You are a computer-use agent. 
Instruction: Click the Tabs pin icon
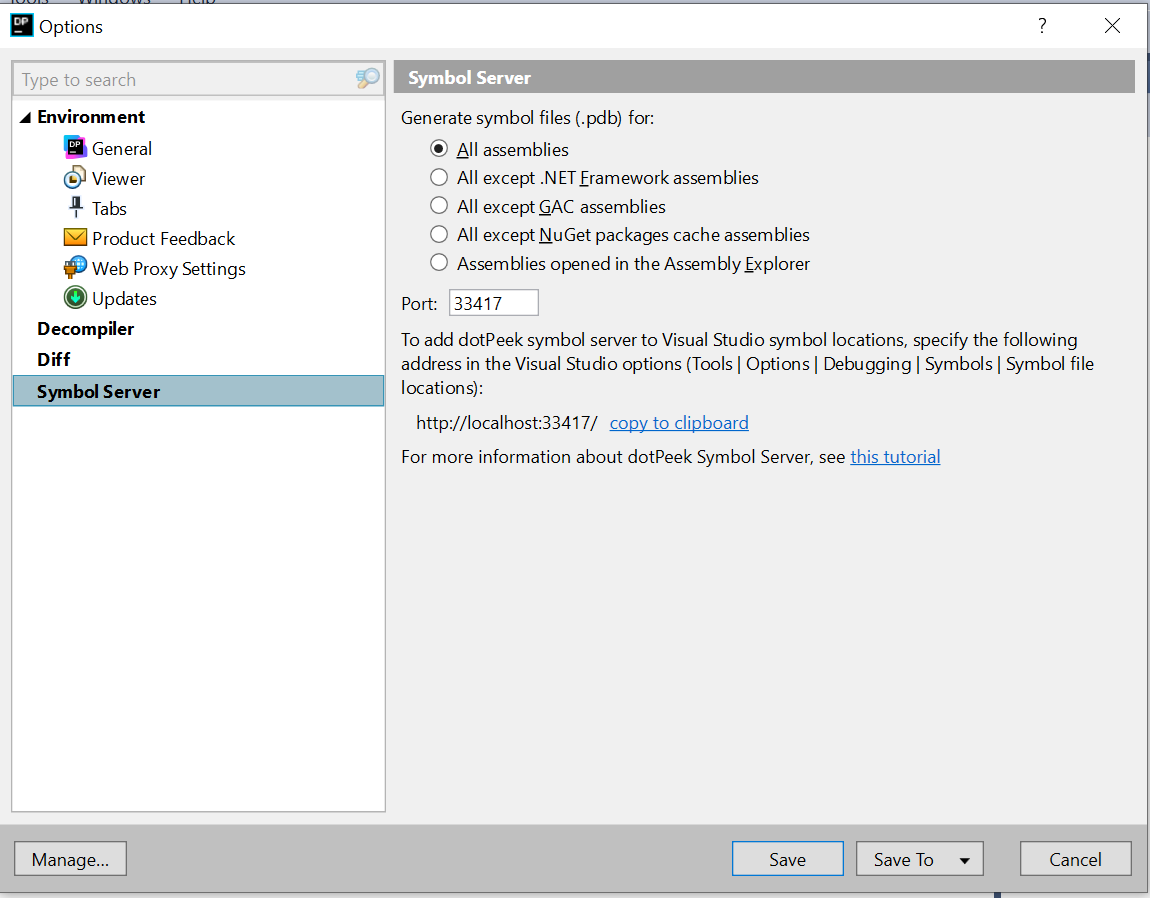(76, 208)
